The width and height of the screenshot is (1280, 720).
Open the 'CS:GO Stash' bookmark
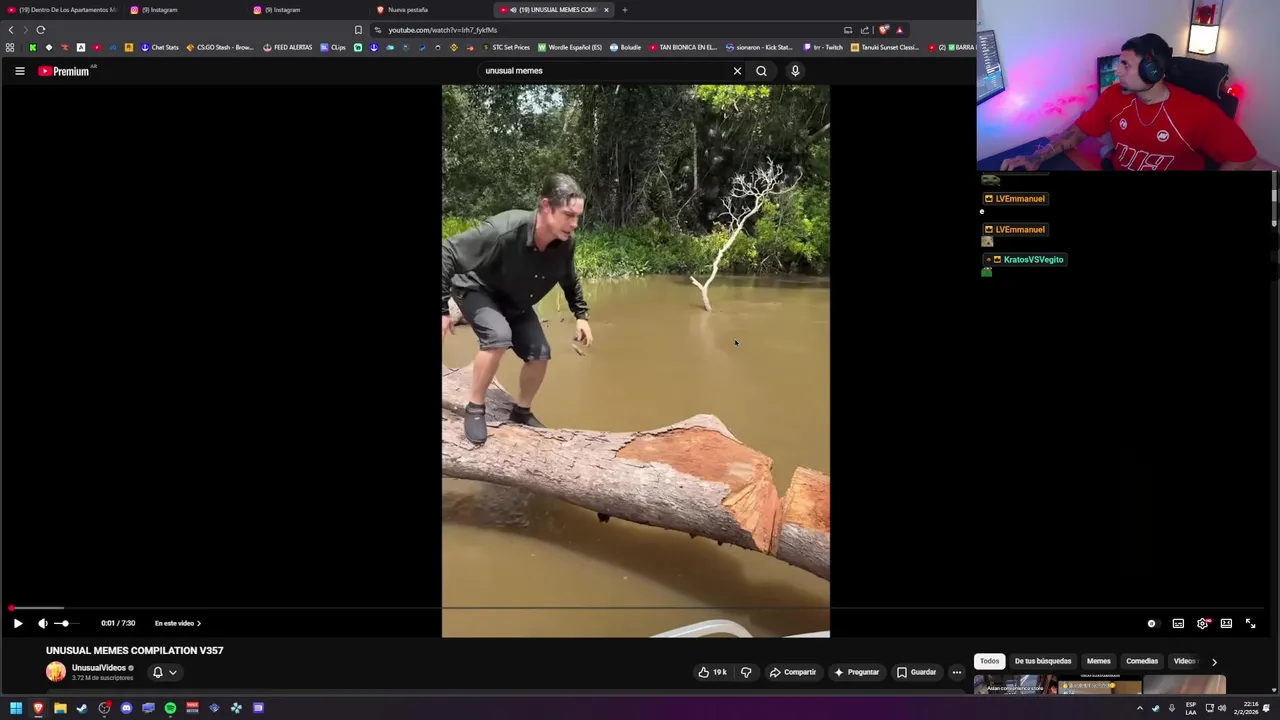pos(220,47)
